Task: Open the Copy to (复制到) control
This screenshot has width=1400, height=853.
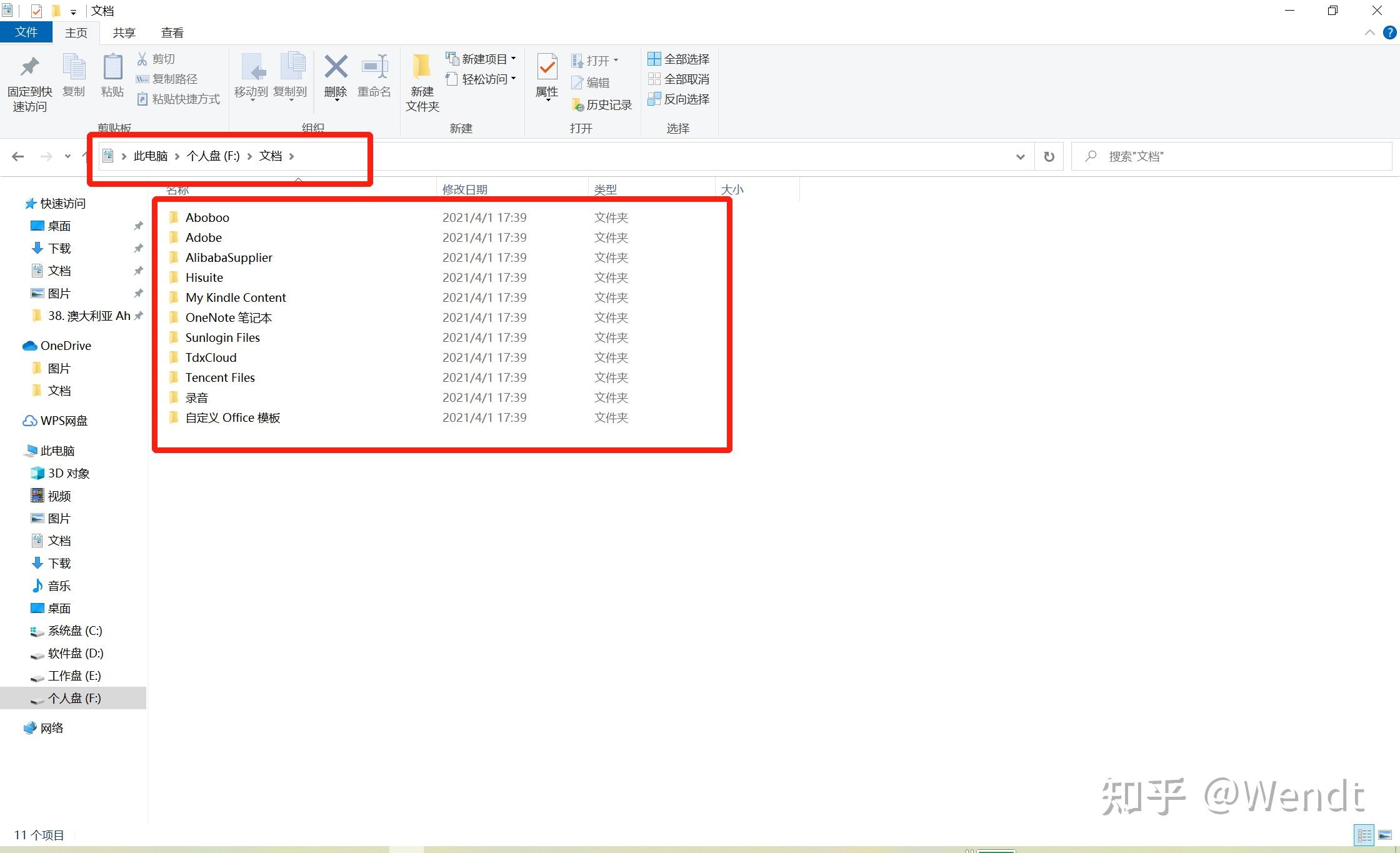Action: (x=290, y=77)
